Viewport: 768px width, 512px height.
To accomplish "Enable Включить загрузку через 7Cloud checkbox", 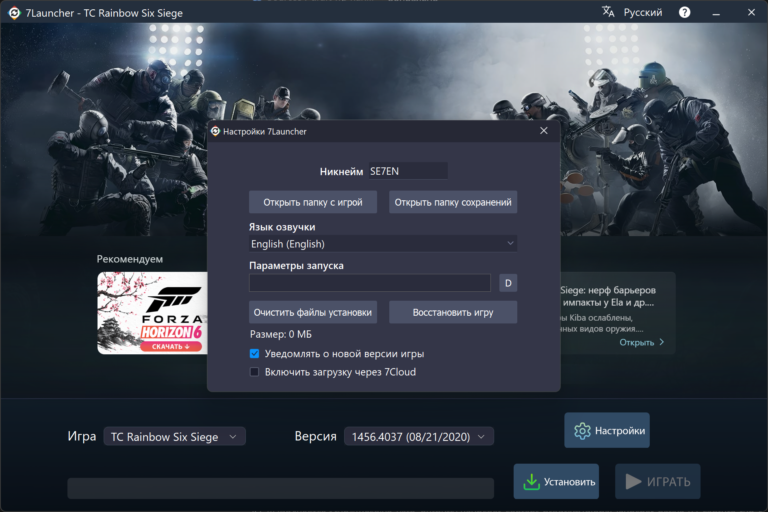I will [x=254, y=372].
